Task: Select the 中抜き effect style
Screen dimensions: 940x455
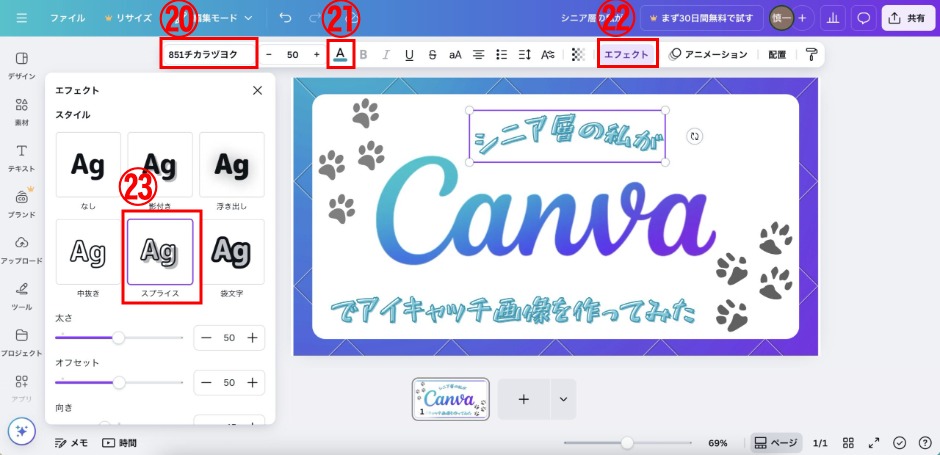Action: pos(88,252)
